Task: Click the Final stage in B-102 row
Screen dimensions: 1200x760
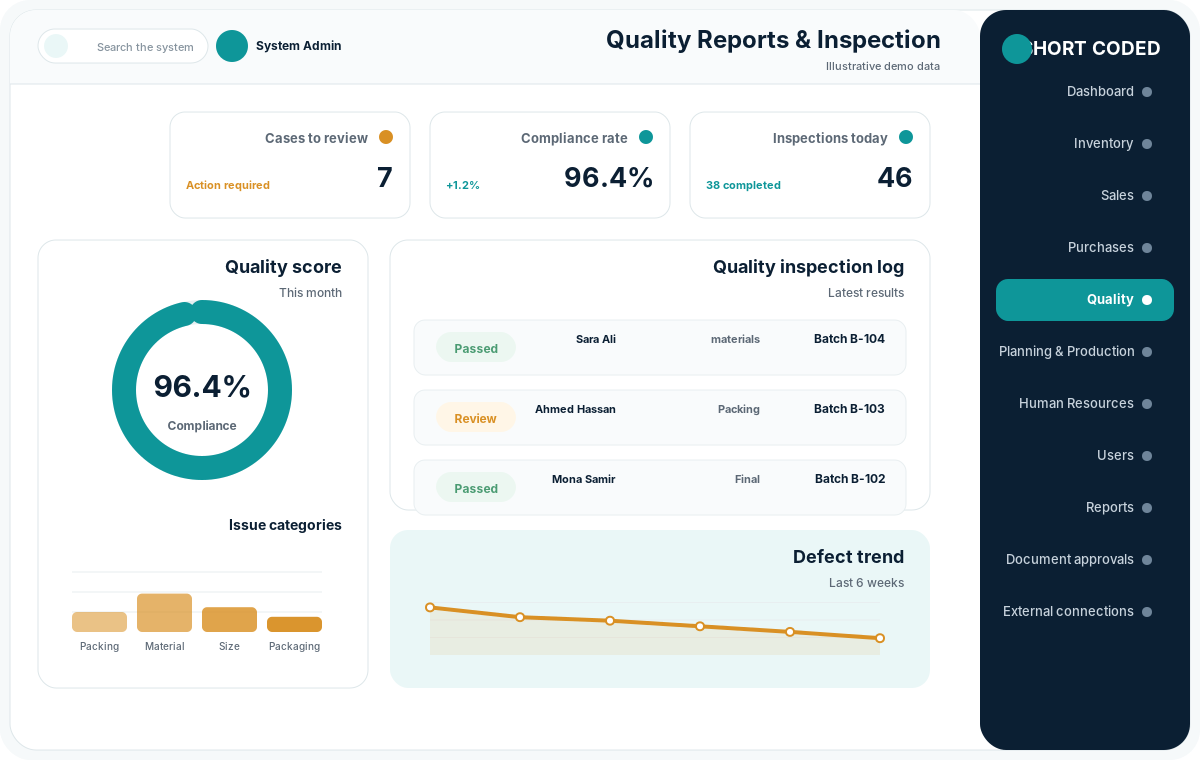Action: [747, 479]
